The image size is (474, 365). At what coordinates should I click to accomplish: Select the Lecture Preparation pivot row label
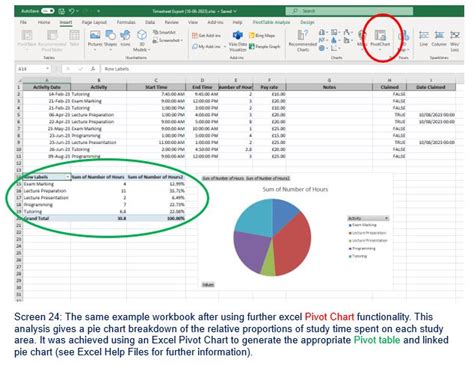coord(45,191)
